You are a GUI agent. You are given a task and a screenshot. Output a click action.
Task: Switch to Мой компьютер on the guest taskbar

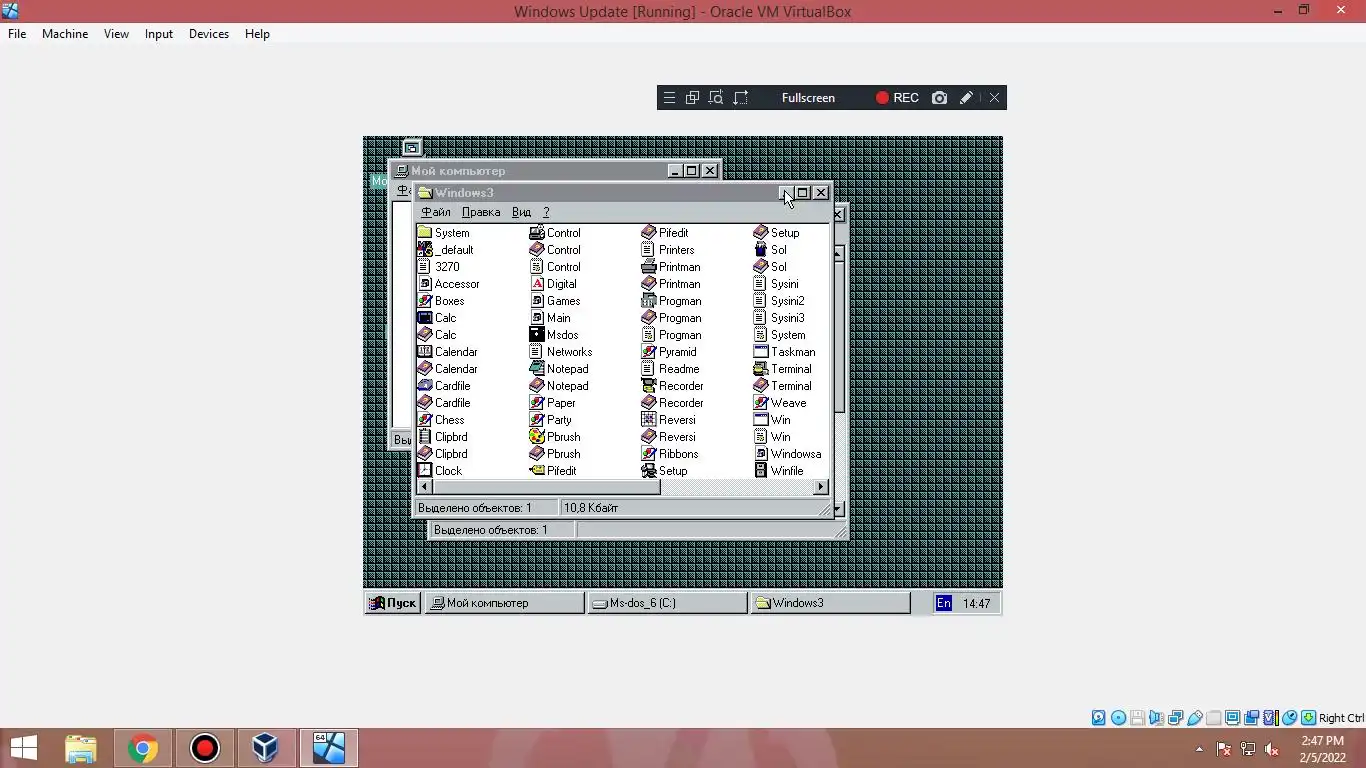[505, 603]
